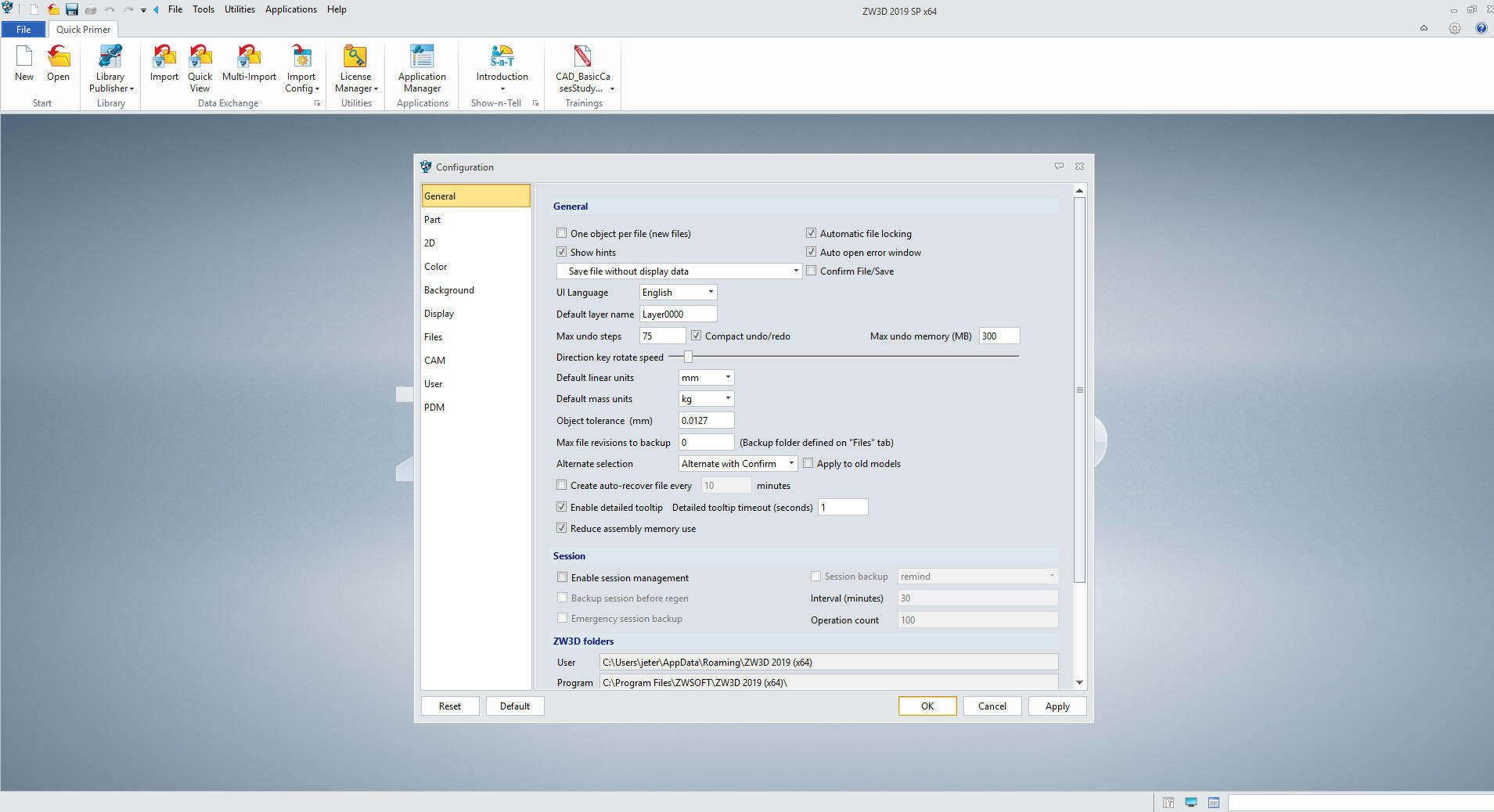Toggle Enable detailed tooltip

coord(561,507)
